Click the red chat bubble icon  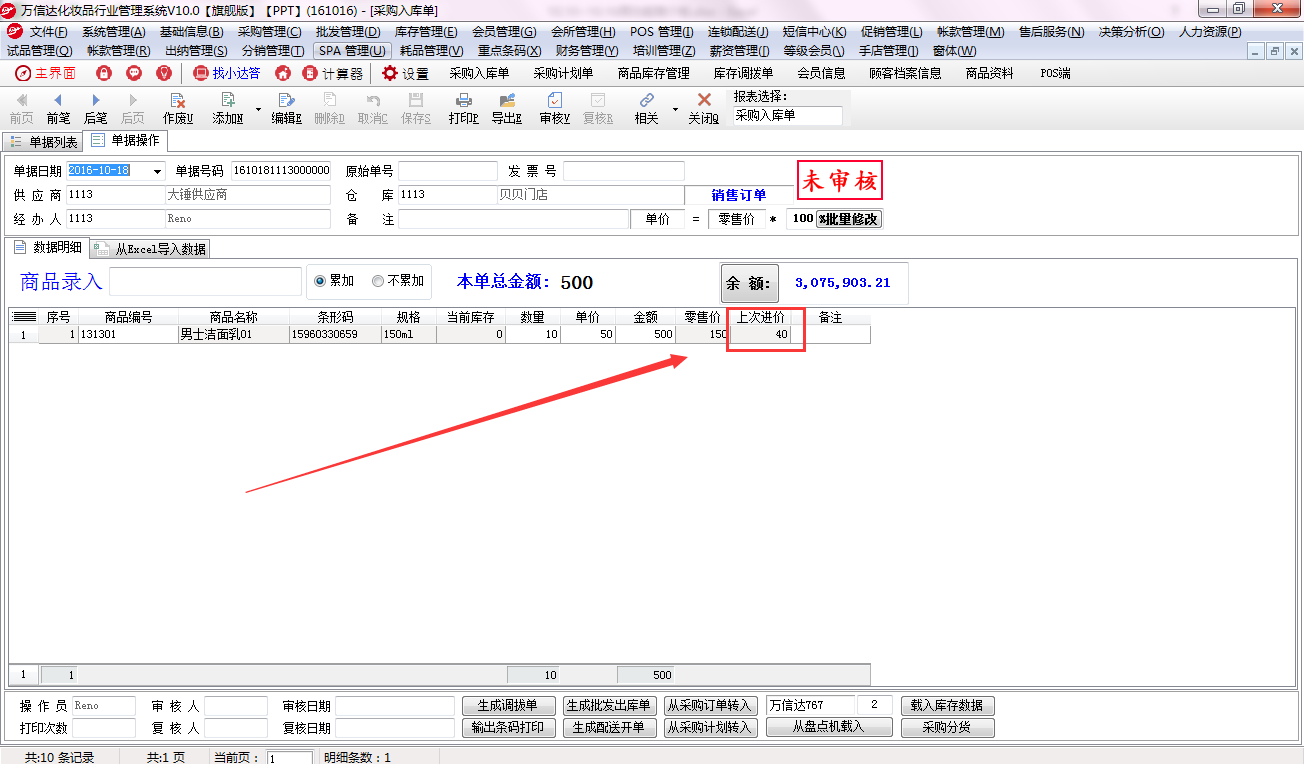click(134, 73)
